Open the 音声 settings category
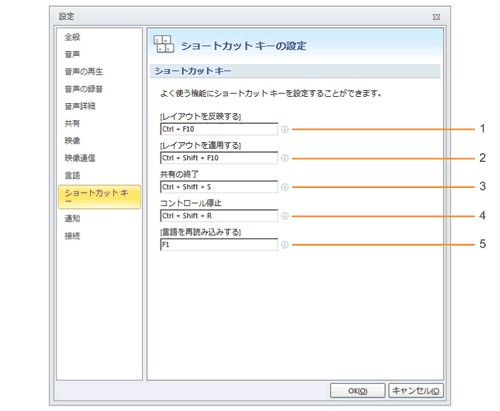This screenshot has width=500, height=411. (x=72, y=54)
